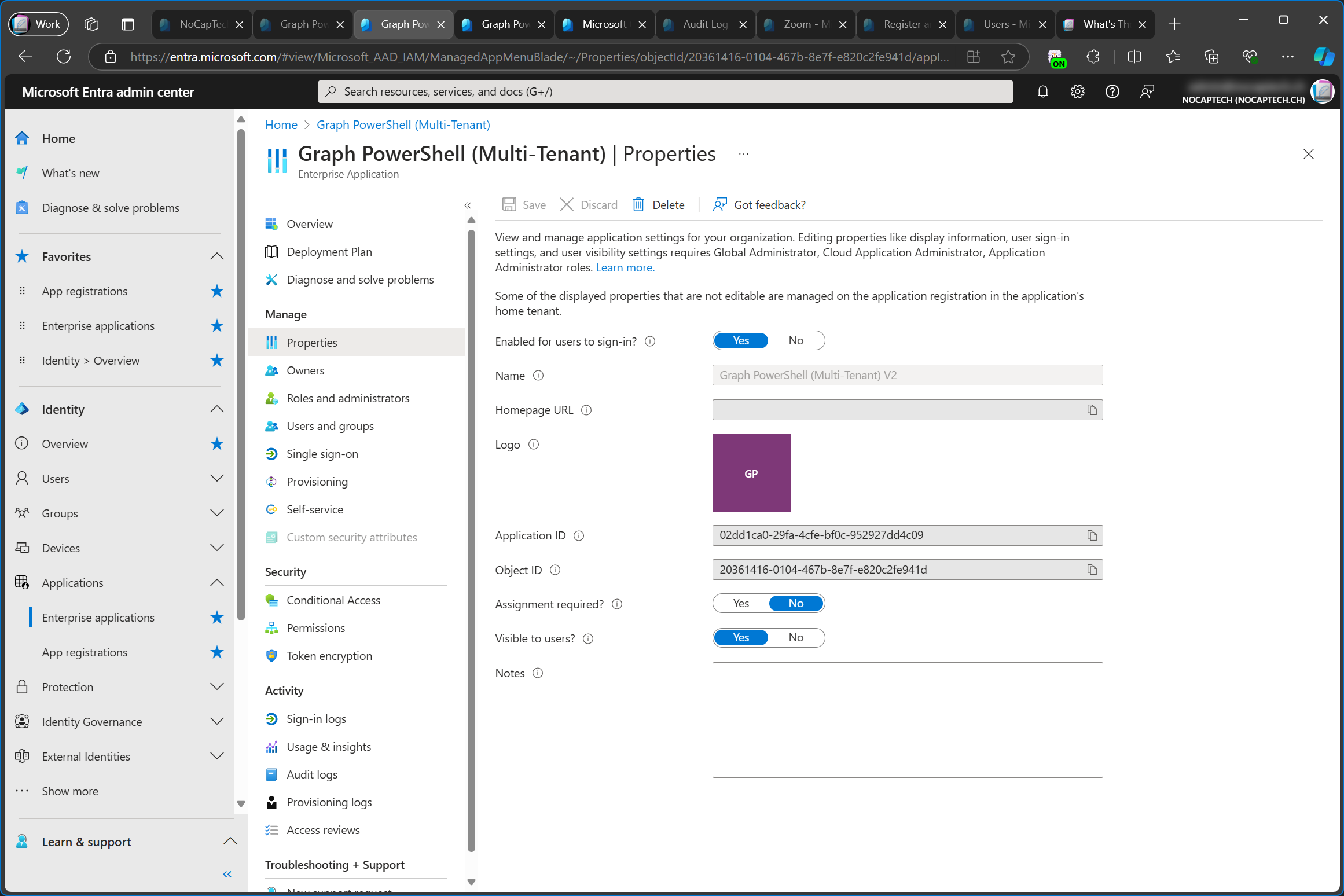
Task: Show info tooltip for Name field
Action: point(538,376)
